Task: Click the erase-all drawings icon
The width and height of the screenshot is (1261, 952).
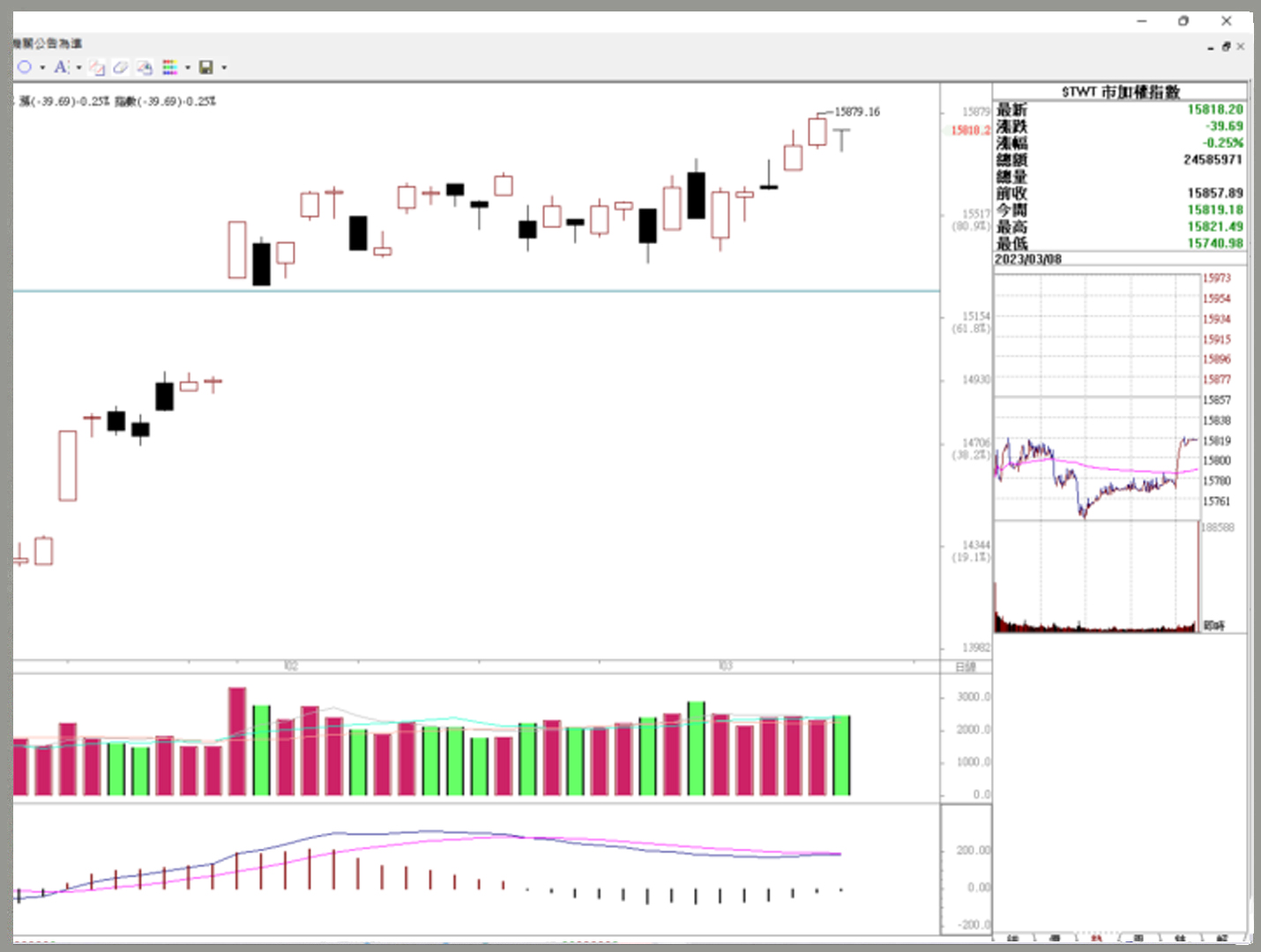Action: pyautogui.click(x=145, y=67)
